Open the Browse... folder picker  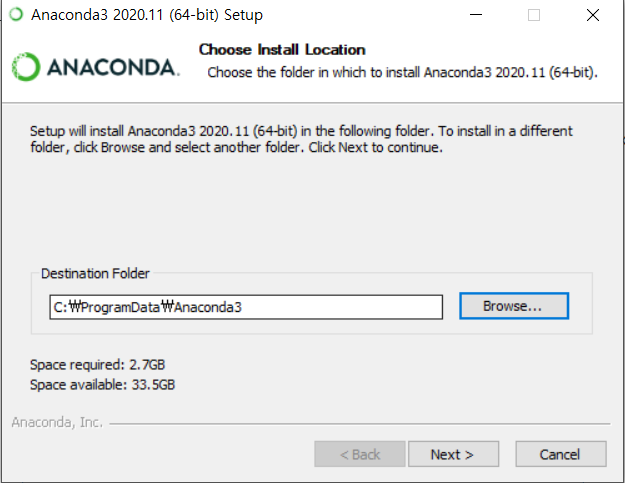514,306
